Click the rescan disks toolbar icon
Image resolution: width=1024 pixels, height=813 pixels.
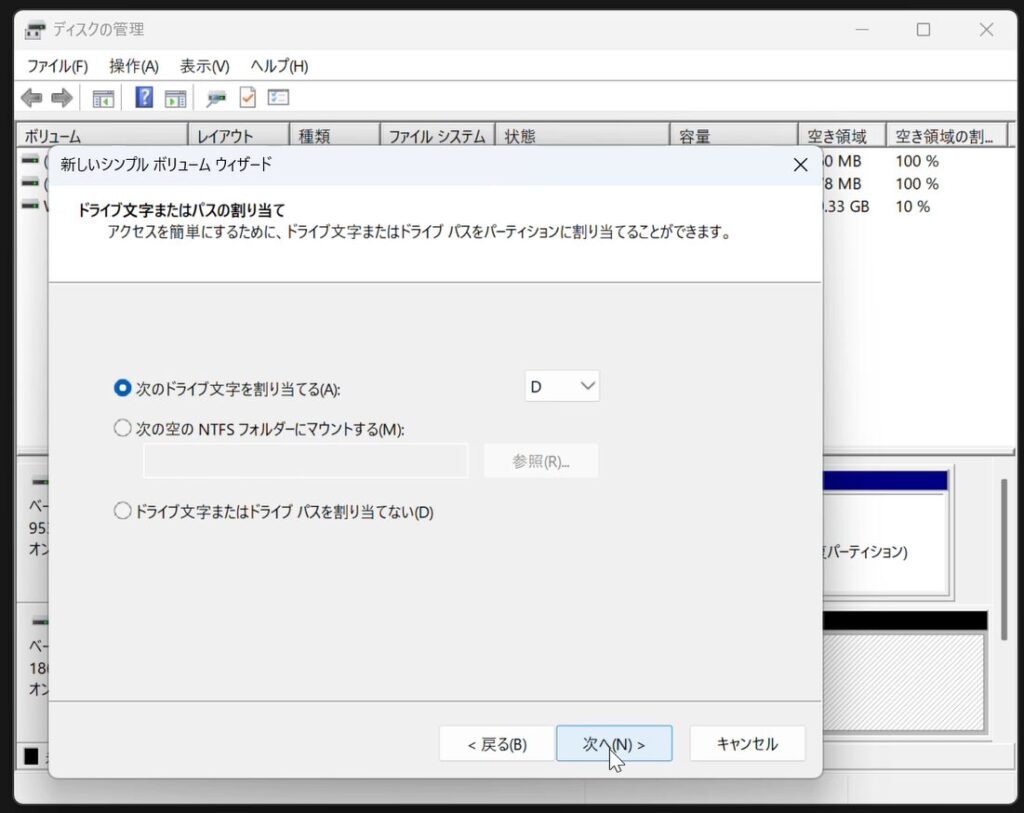click(x=216, y=98)
